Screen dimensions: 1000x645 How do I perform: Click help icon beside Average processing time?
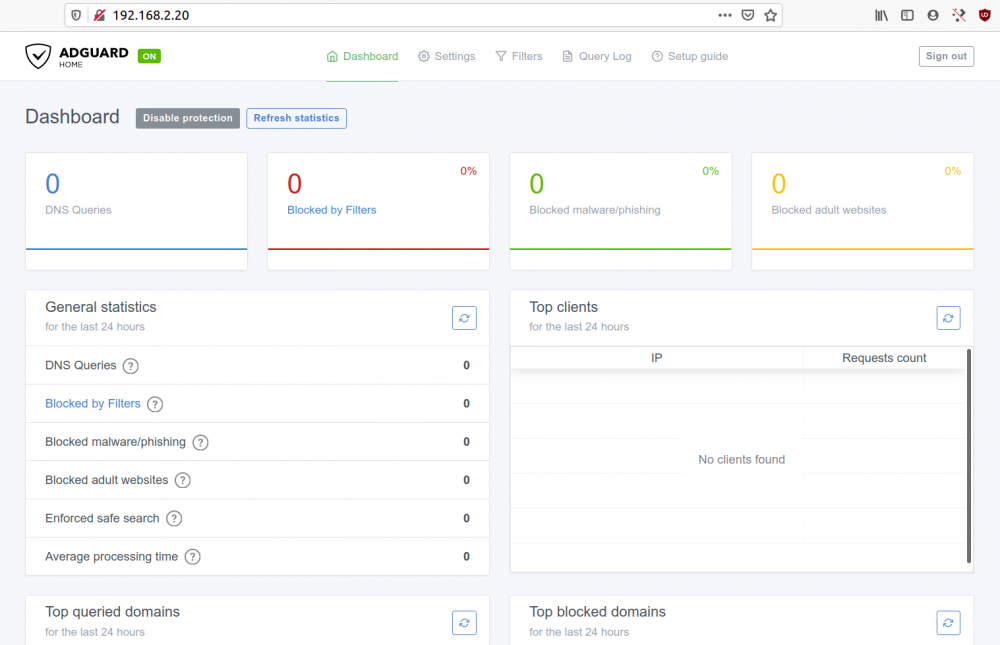[x=193, y=557]
